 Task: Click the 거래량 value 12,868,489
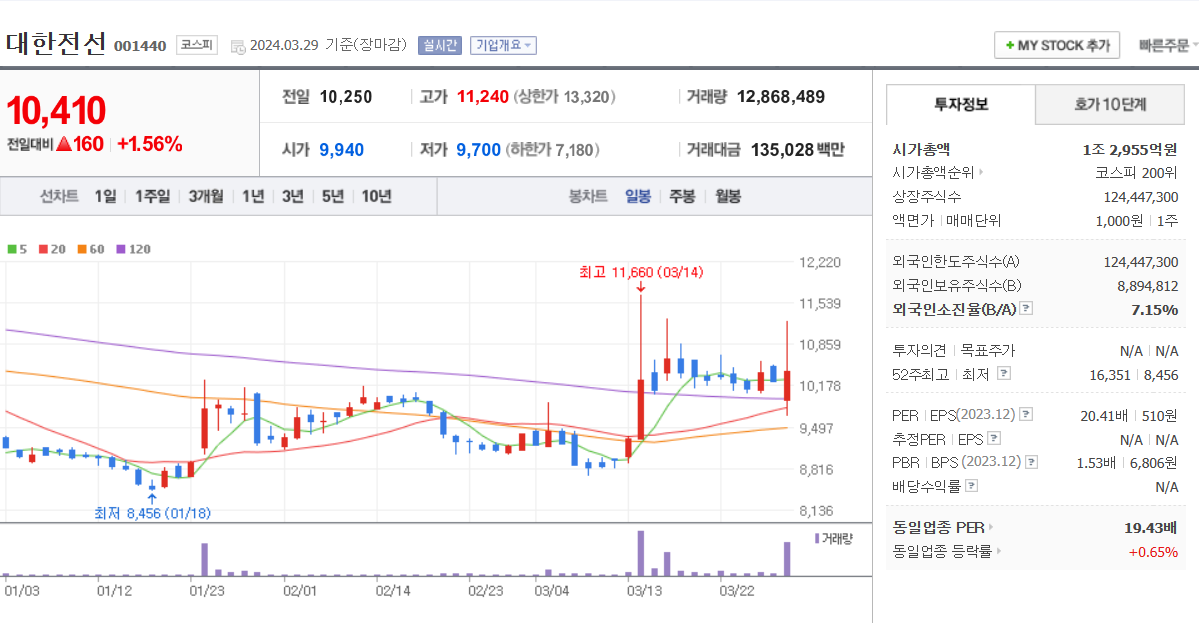tap(781, 97)
